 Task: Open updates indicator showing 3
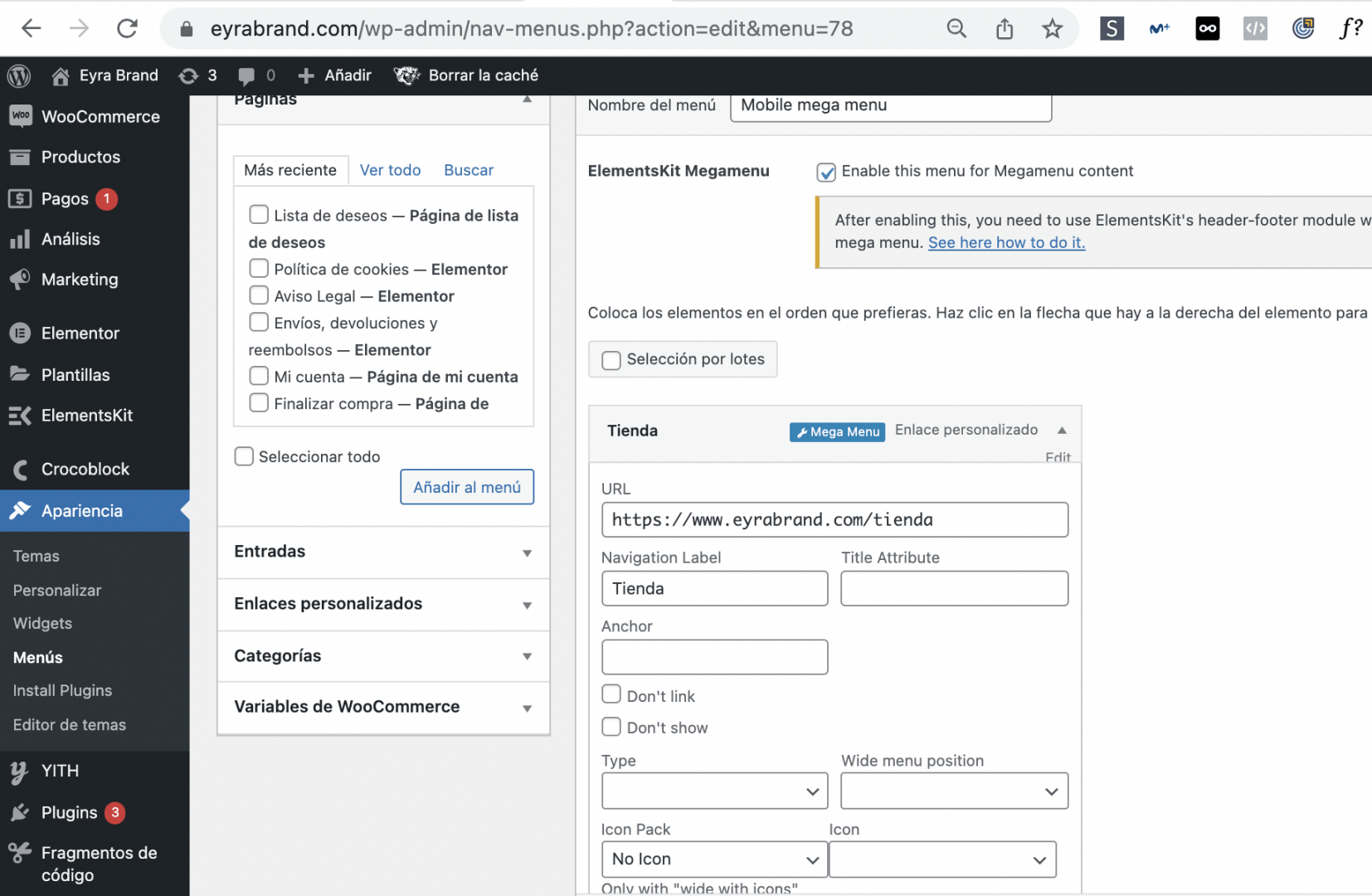click(x=197, y=75)
